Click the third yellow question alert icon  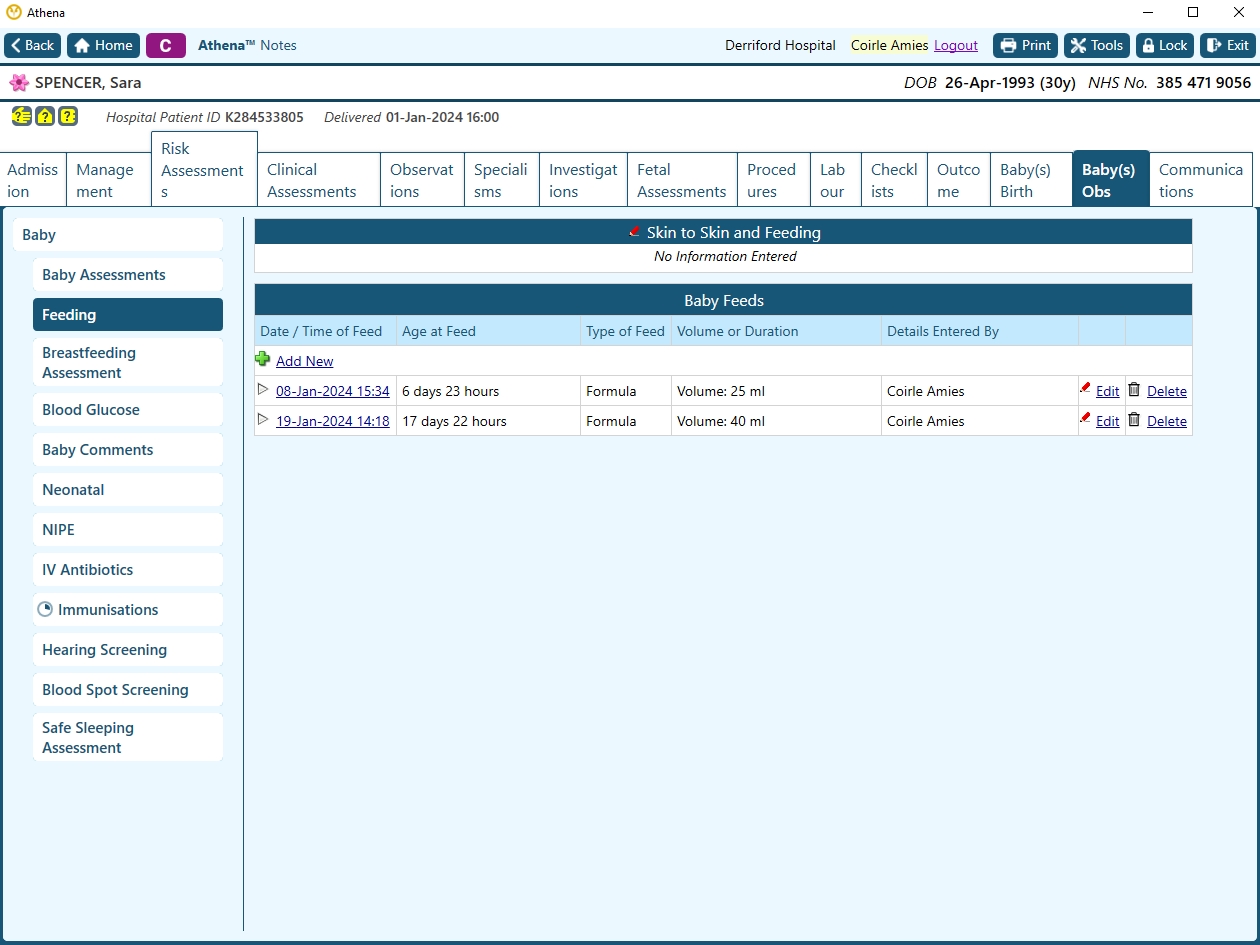coord(68,116)
